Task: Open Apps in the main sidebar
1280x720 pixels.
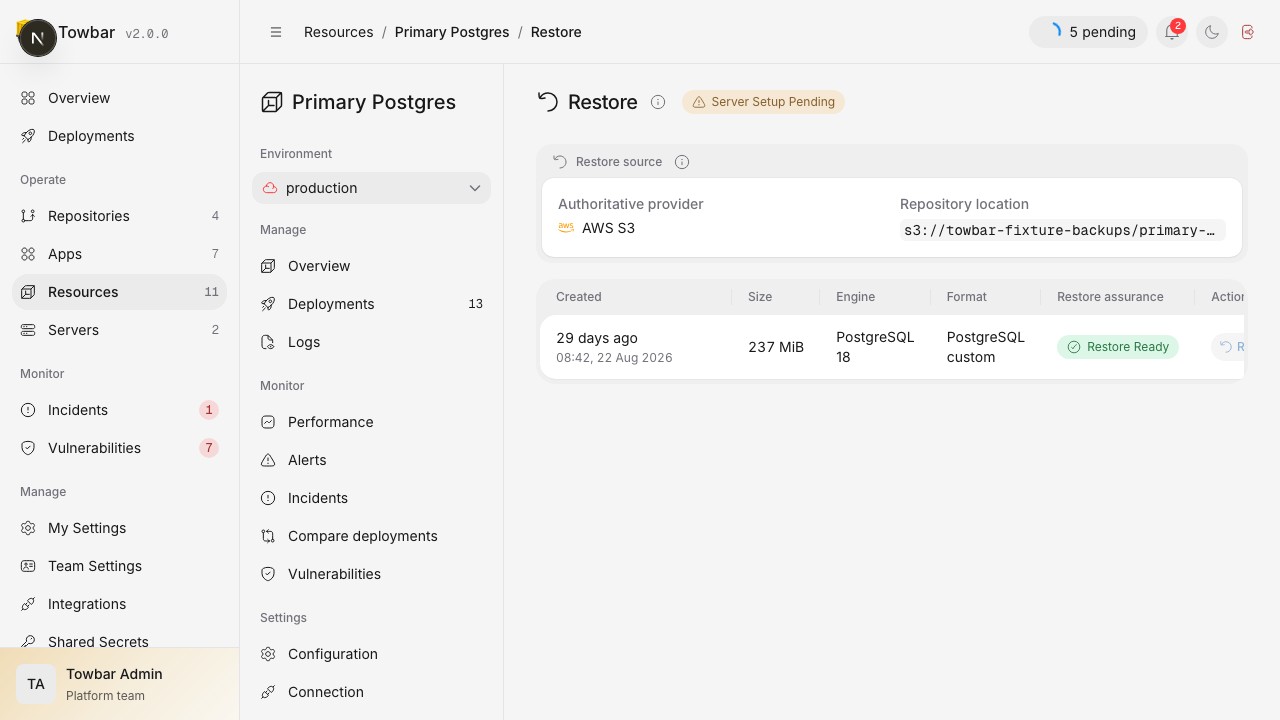Action: pos(119,254)
